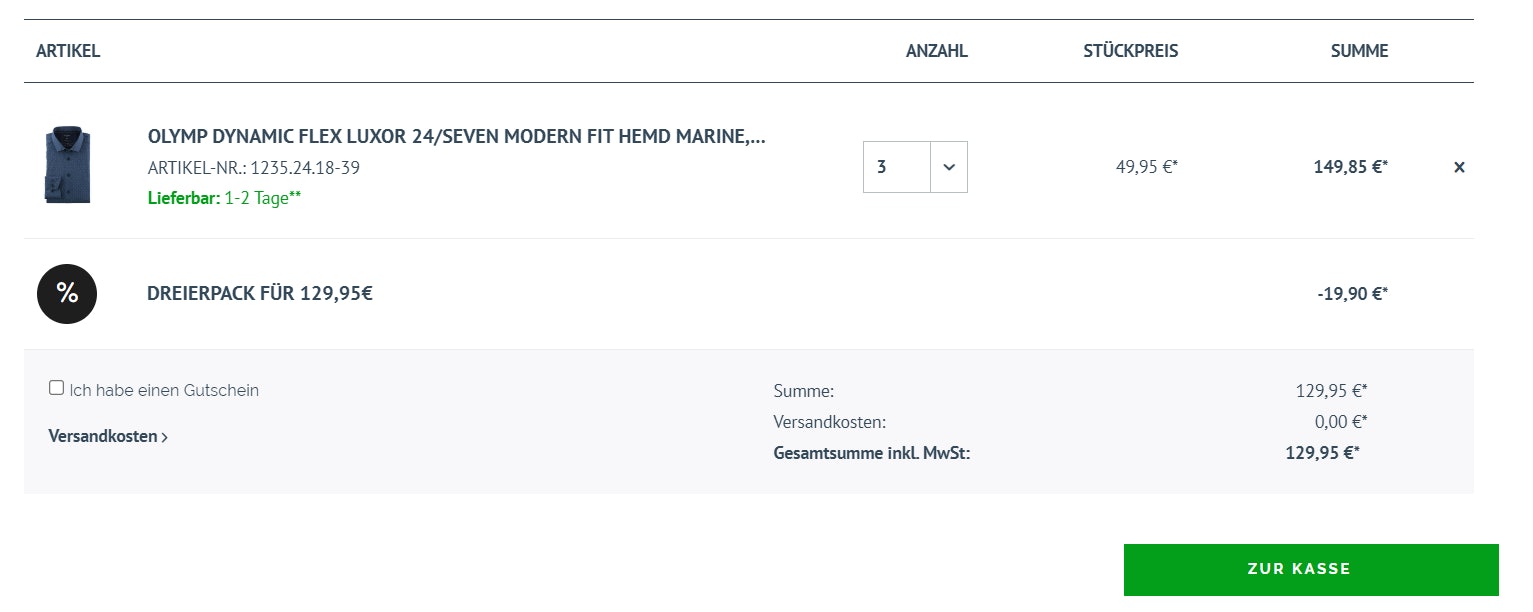This screenshot has height=612, width=1533.
Task: Click the bold Gesamtsumme amount 129,95 €
Action: coord(1322,453)
